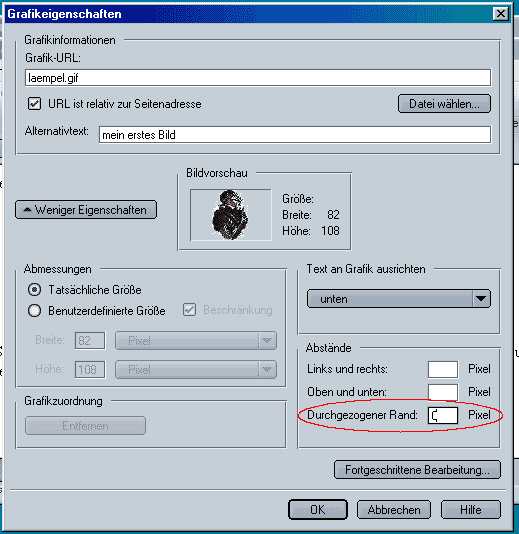Click the Grafik-URL field containing laempel.gif

pos(258,78)
